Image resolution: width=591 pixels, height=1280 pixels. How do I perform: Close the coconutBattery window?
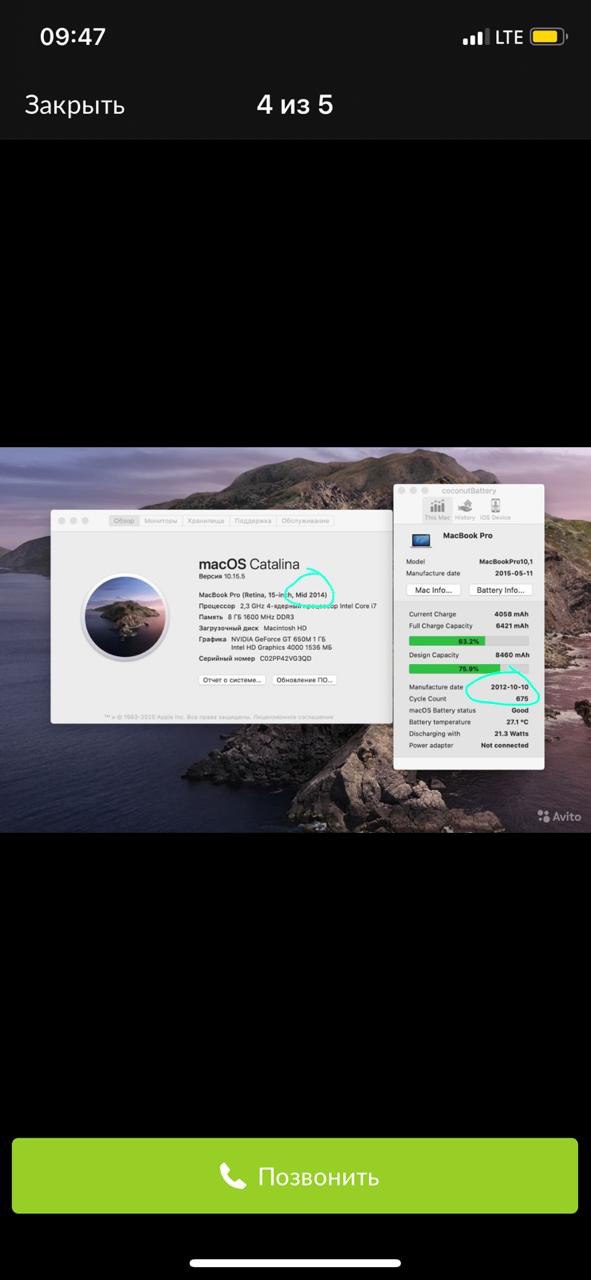(403, 491)
